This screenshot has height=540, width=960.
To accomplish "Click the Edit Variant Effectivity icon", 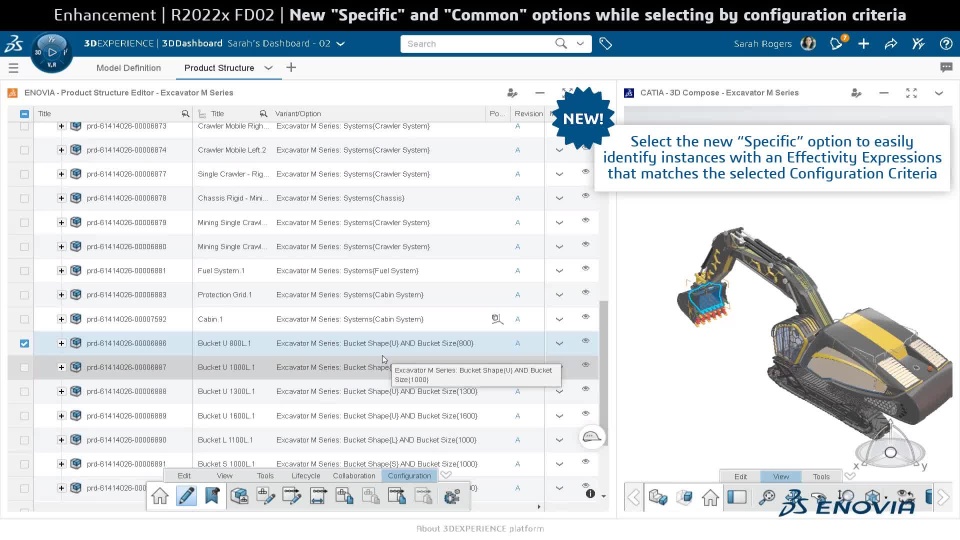I will click(265, 495).
